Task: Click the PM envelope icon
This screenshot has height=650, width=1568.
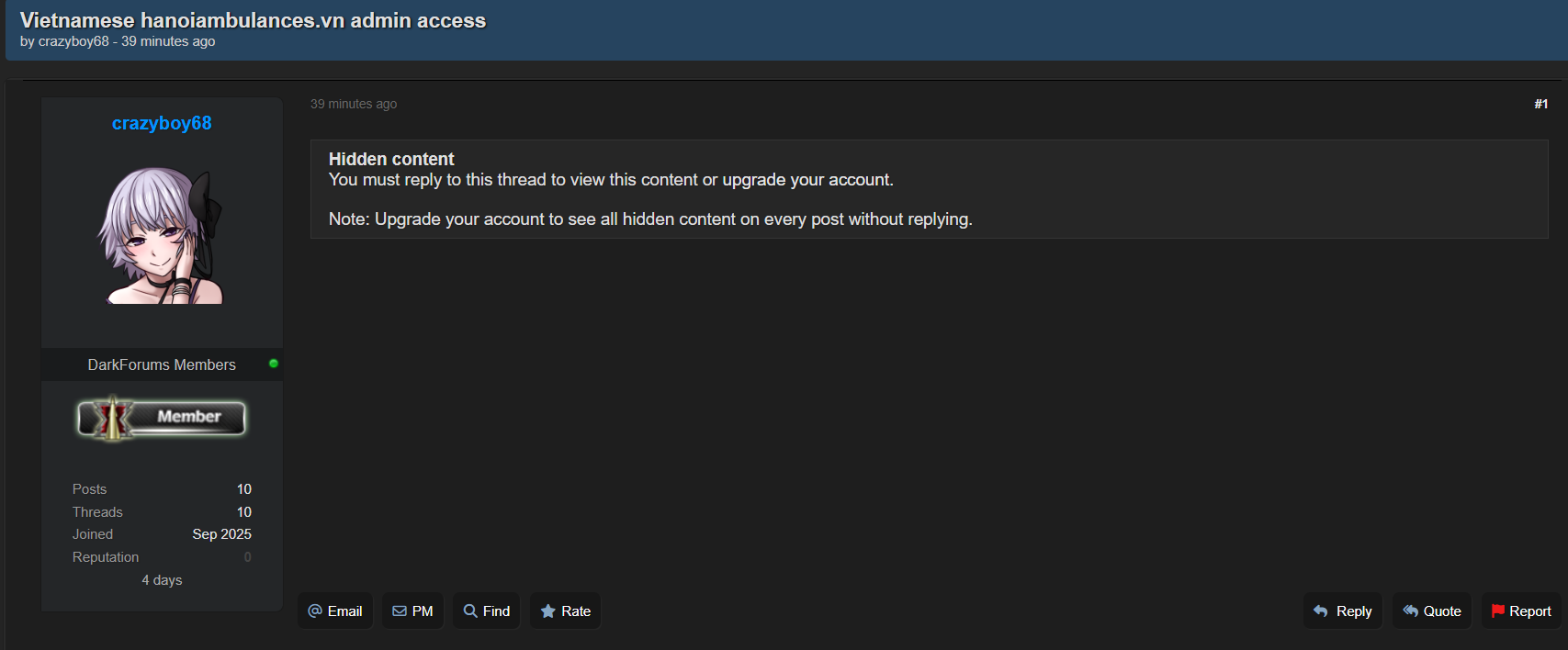Action: click(400, 611)
